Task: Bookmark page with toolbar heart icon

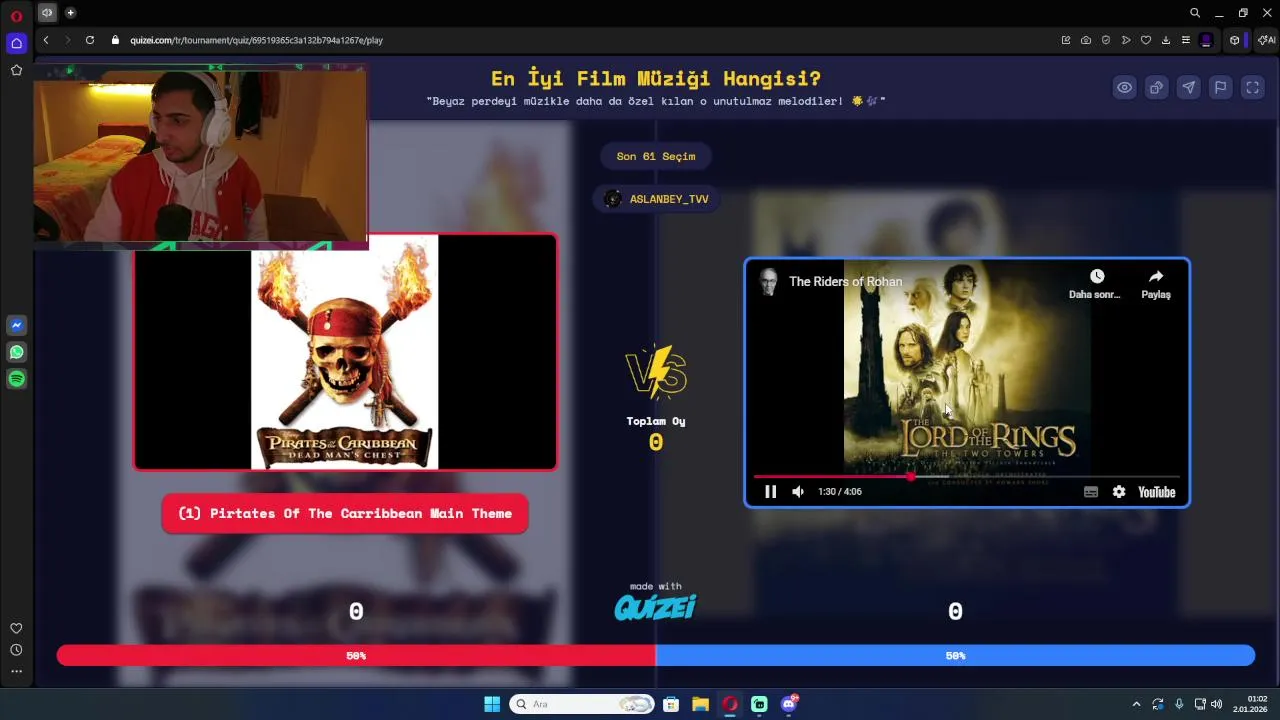Action: click(1146, 40)
